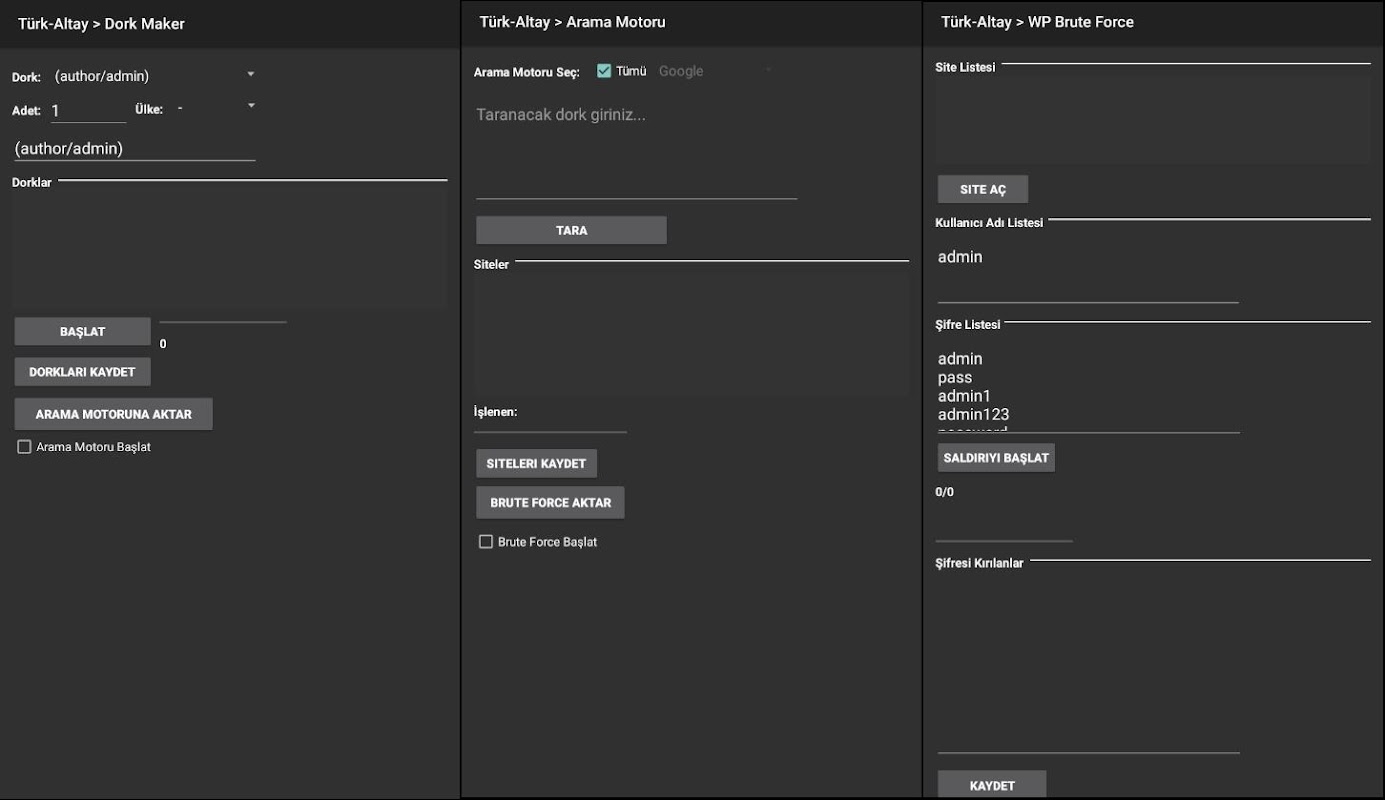Click the 0/0 brute force progress bar
1385x800 pixels.
(x=1004, y=541)
